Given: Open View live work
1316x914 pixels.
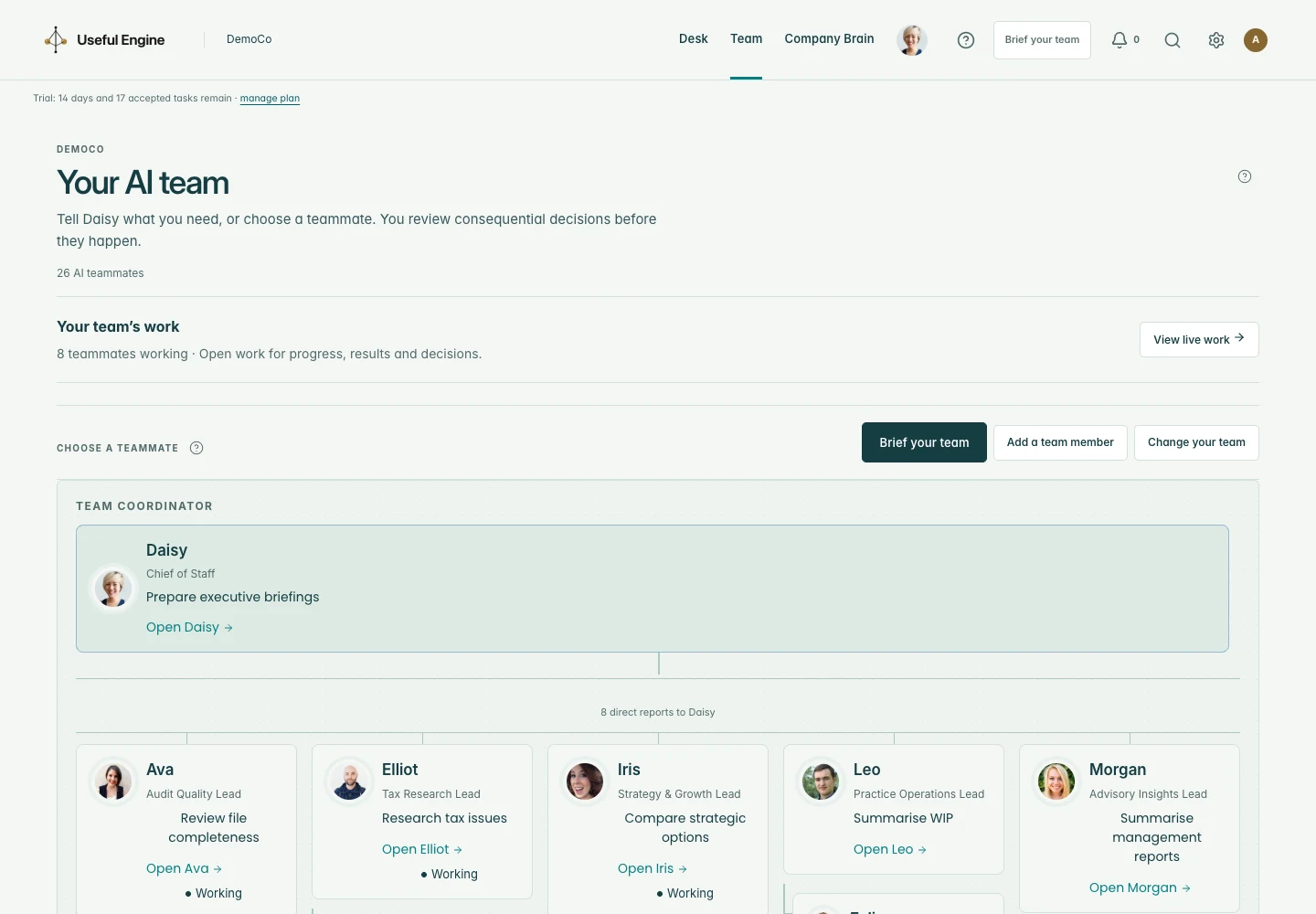Looking at the screenshot, I should [x=1199, y=339].
